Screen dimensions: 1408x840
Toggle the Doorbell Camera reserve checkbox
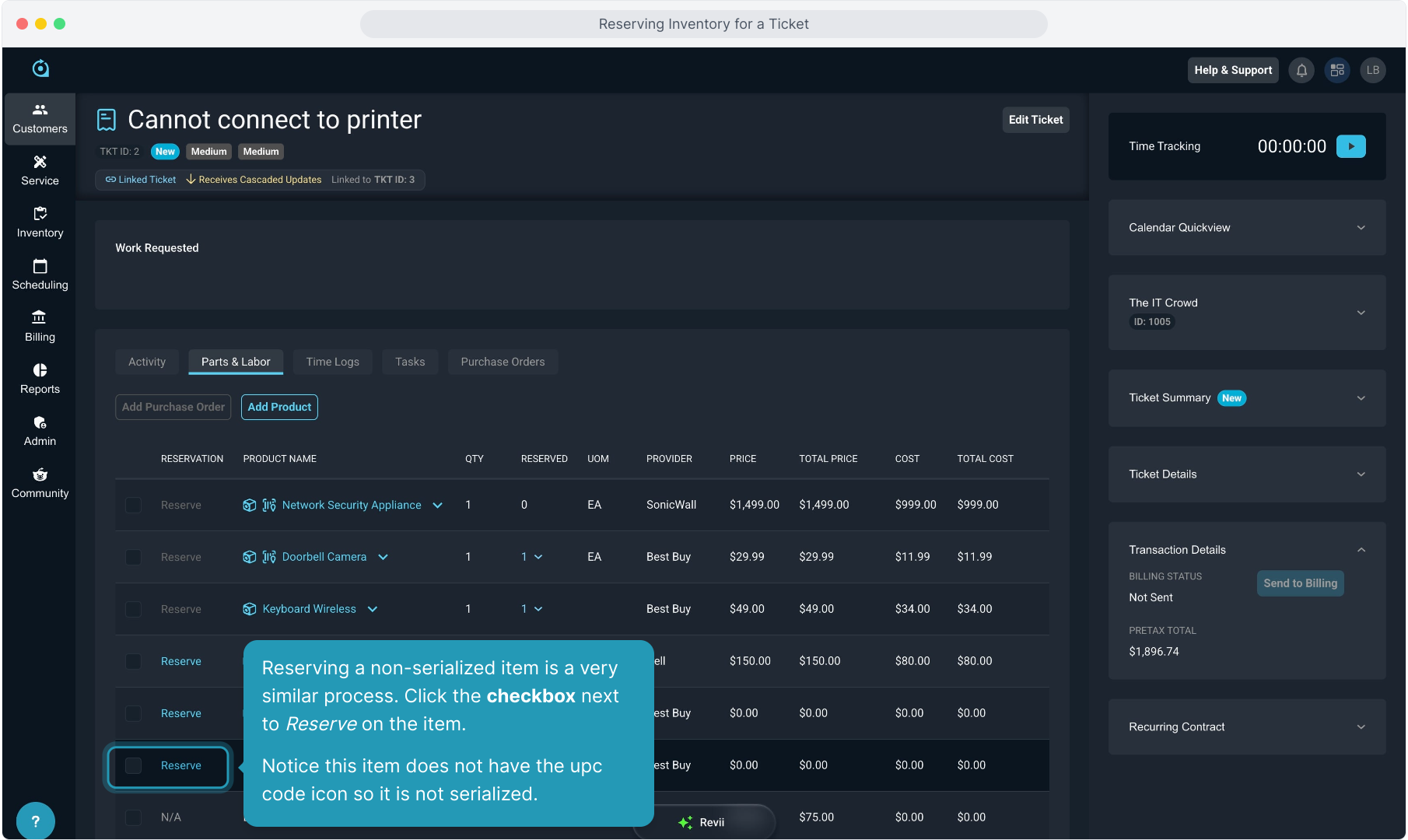pos(134,557)
